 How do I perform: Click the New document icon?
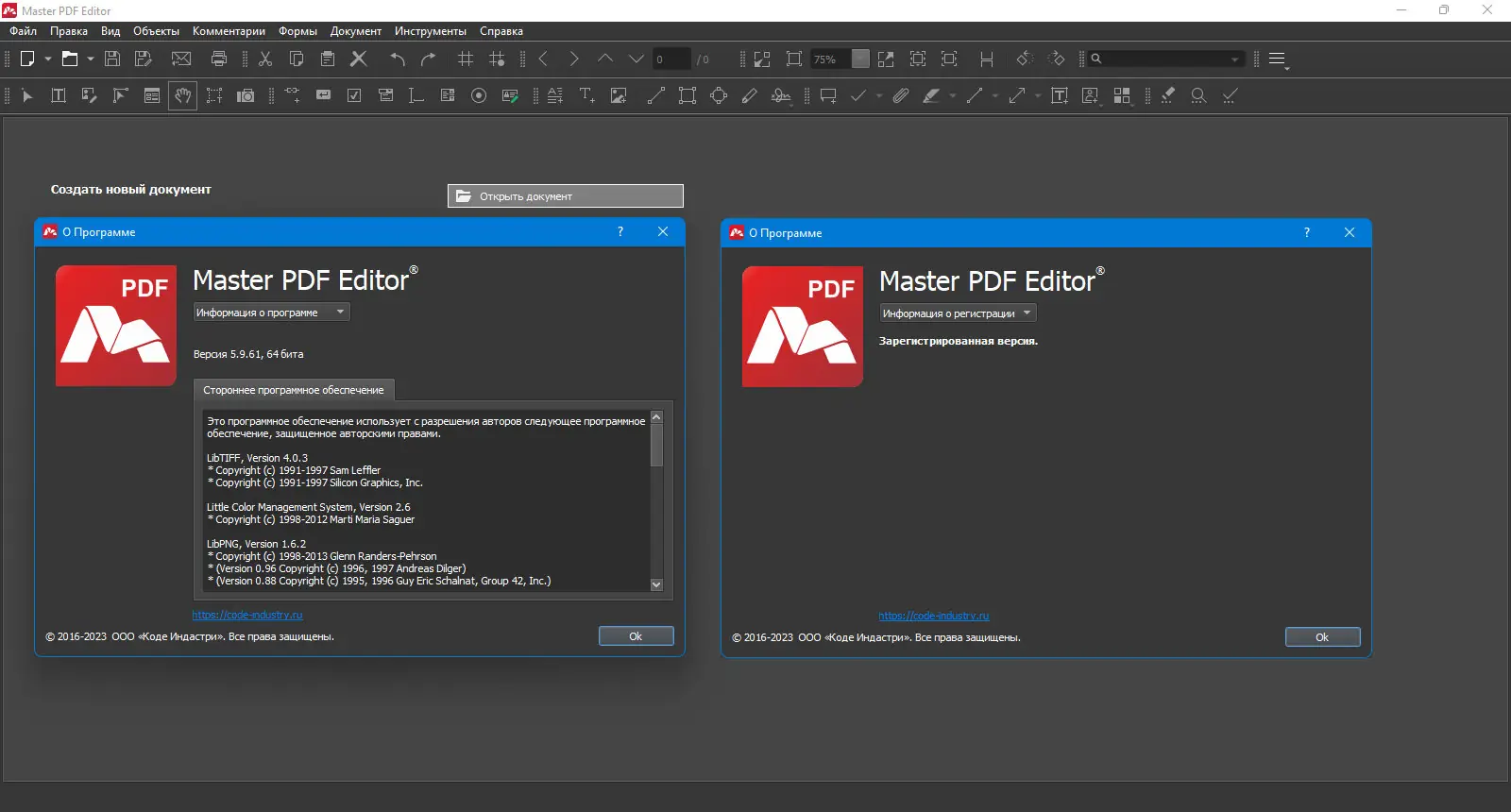point(27,59)
